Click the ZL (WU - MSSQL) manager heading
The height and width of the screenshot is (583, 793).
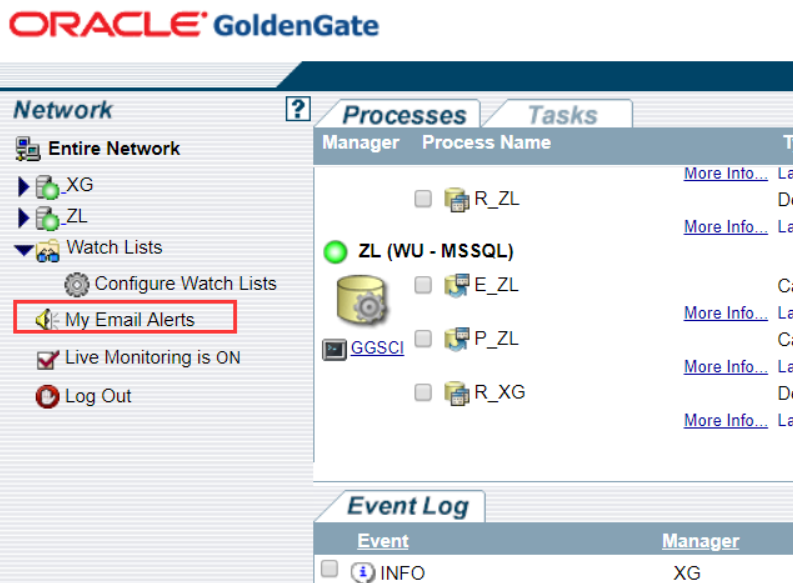pos(435,251)
